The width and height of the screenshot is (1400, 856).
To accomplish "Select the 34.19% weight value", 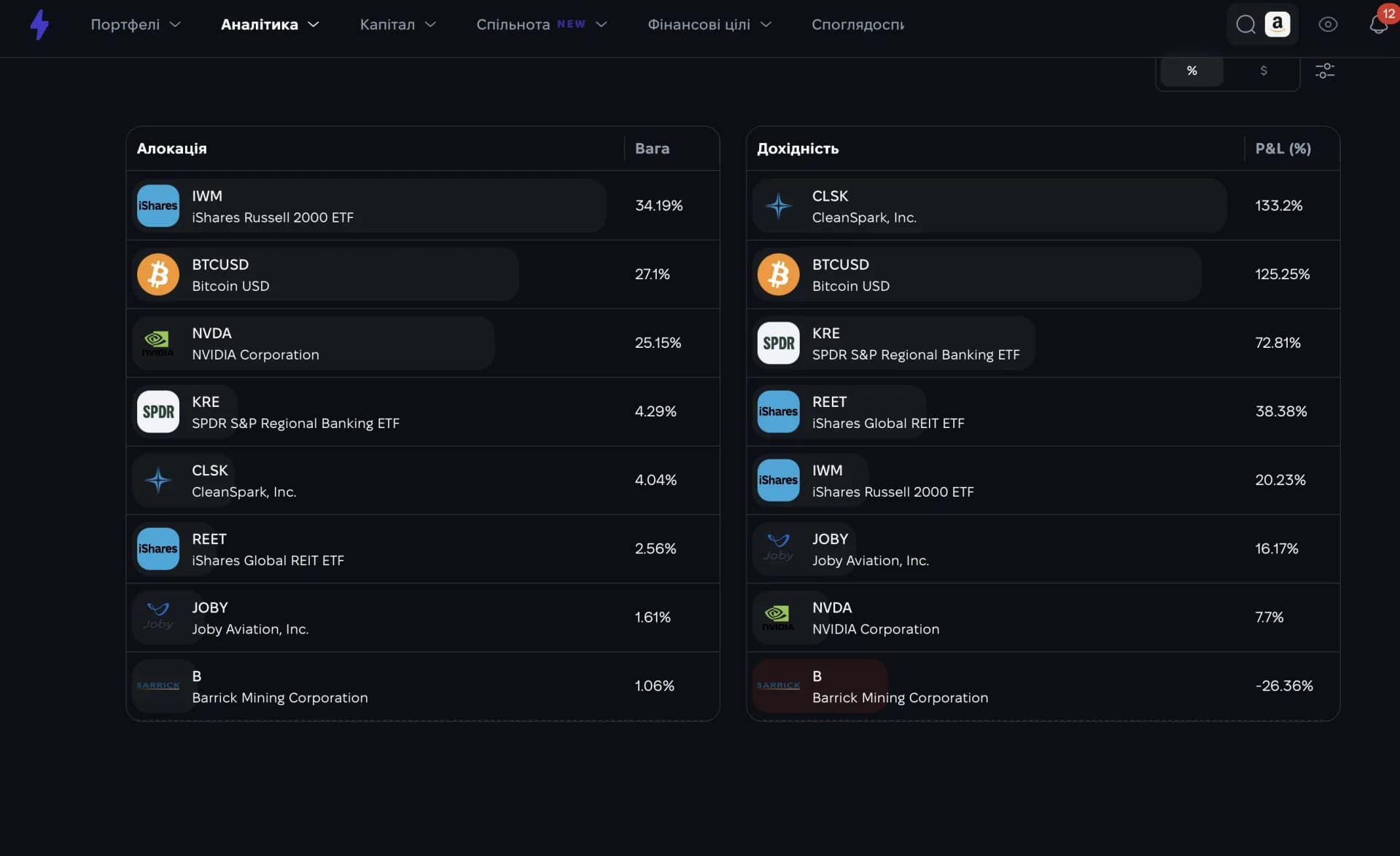I will pos(658,206).
